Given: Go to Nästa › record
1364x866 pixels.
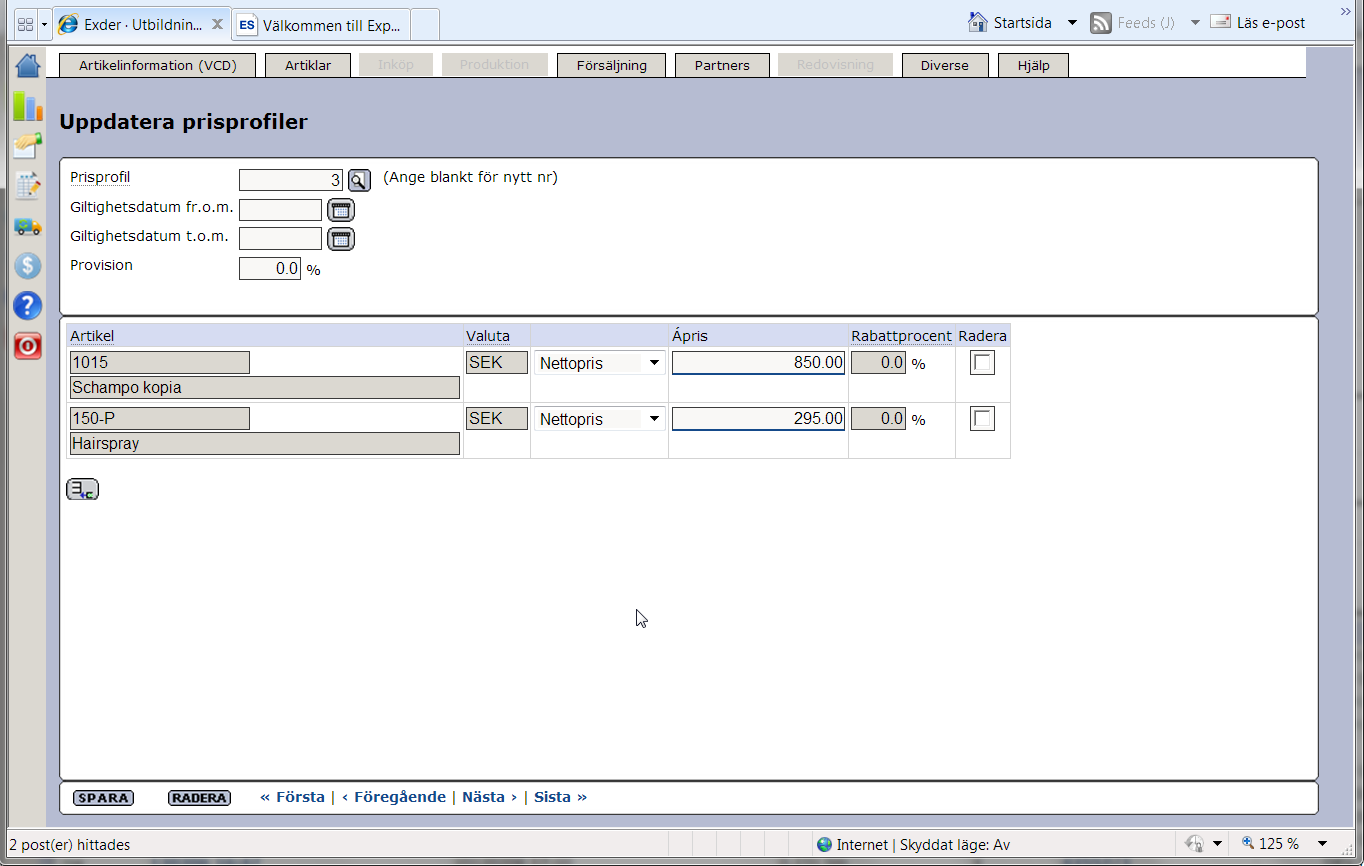Looking at the screenshot, I should [489, 797].
